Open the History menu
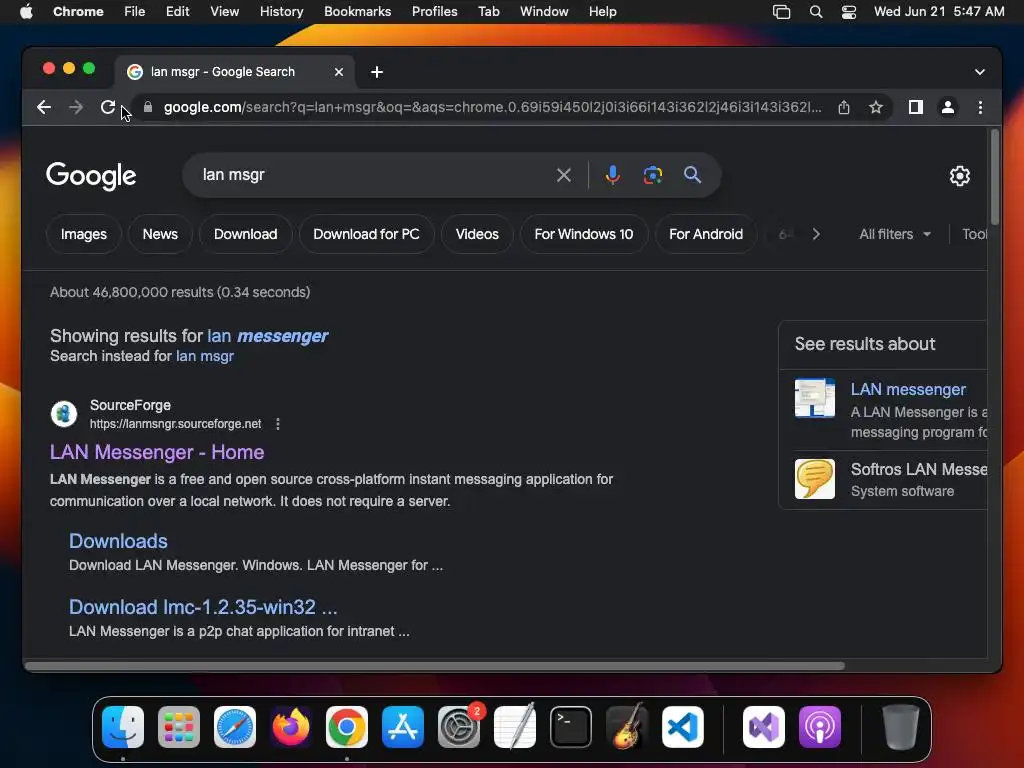 tap(281, 12)
